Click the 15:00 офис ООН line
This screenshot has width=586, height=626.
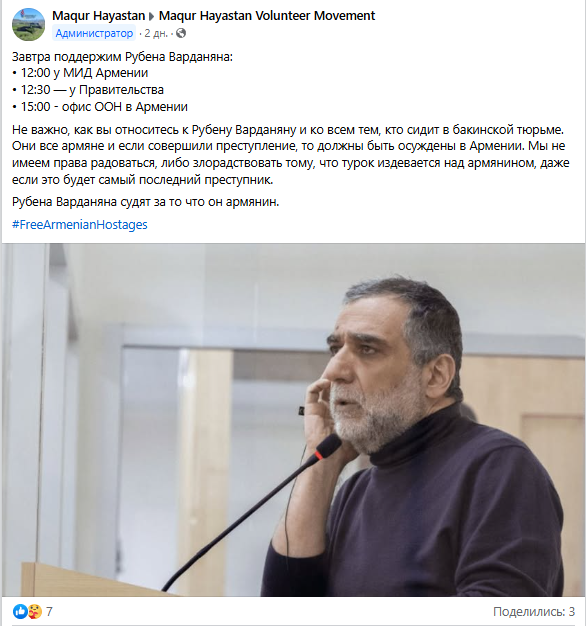point(100,107)
